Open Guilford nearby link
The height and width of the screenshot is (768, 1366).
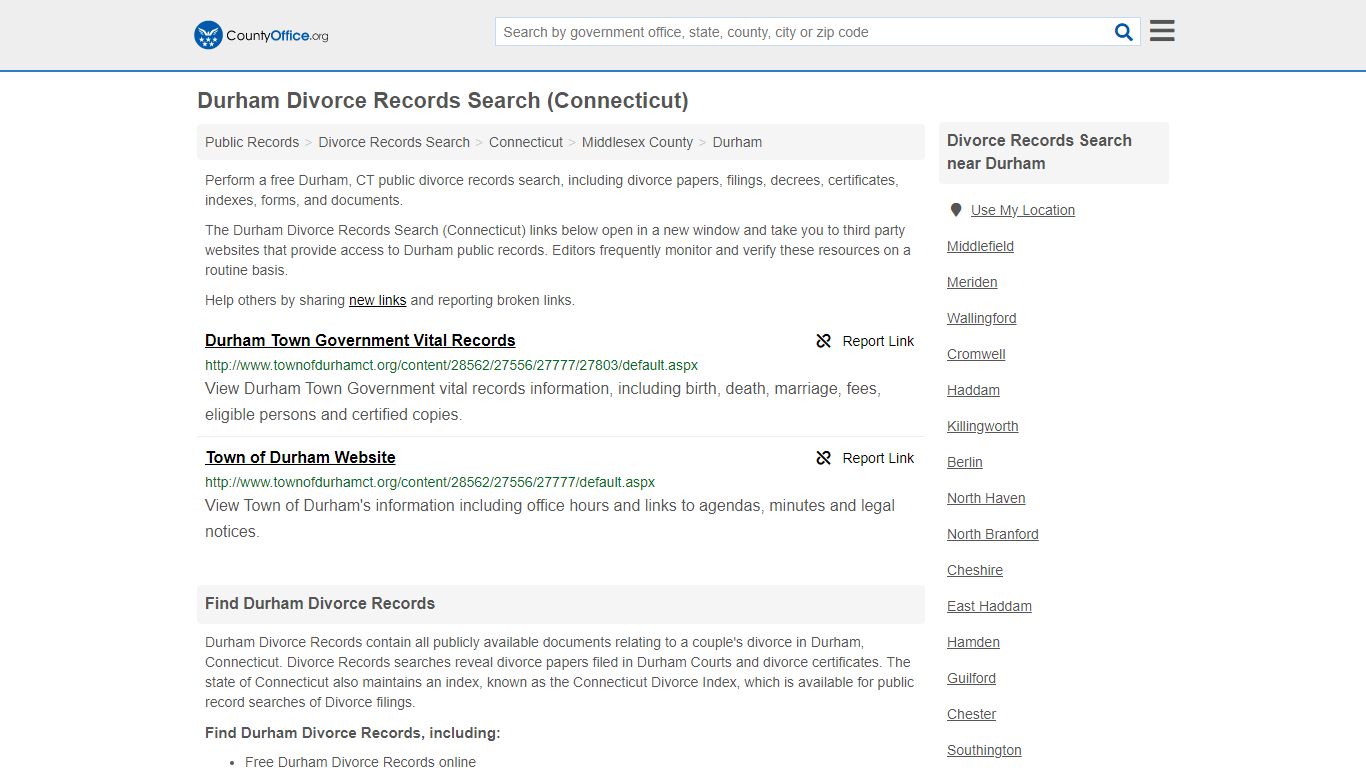coord(971,678)
